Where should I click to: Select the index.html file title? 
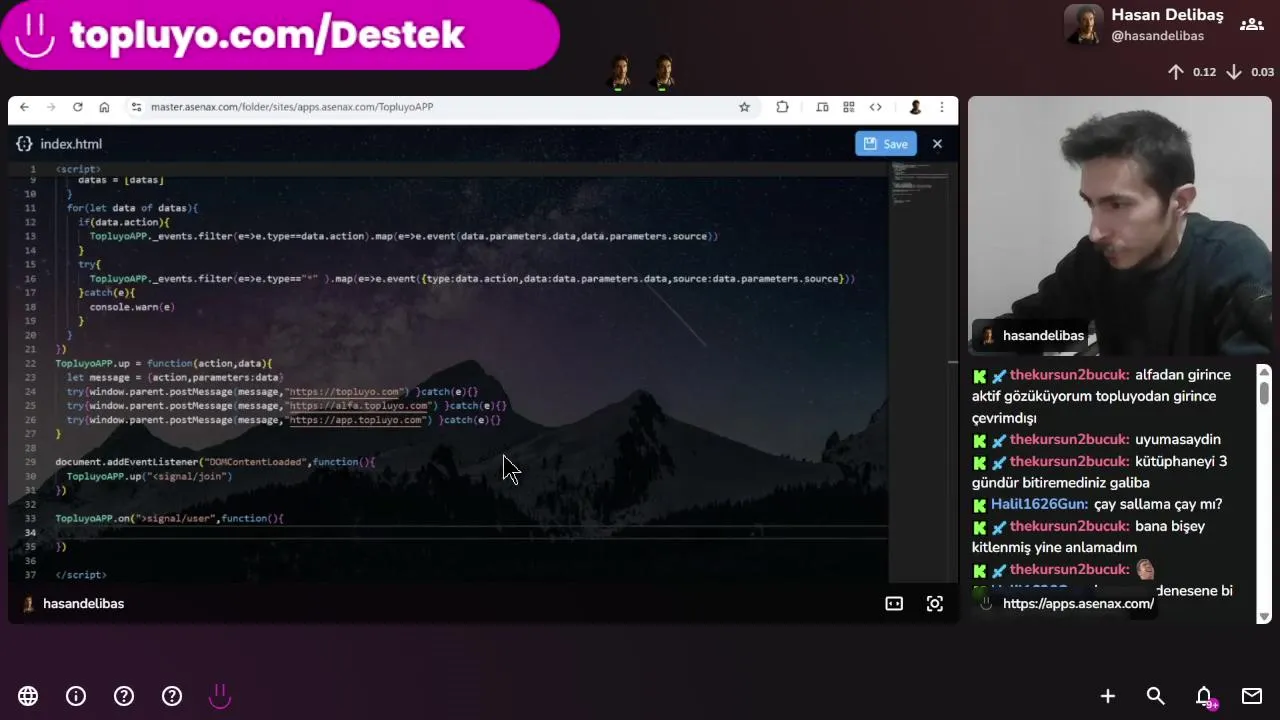point(71,144)
